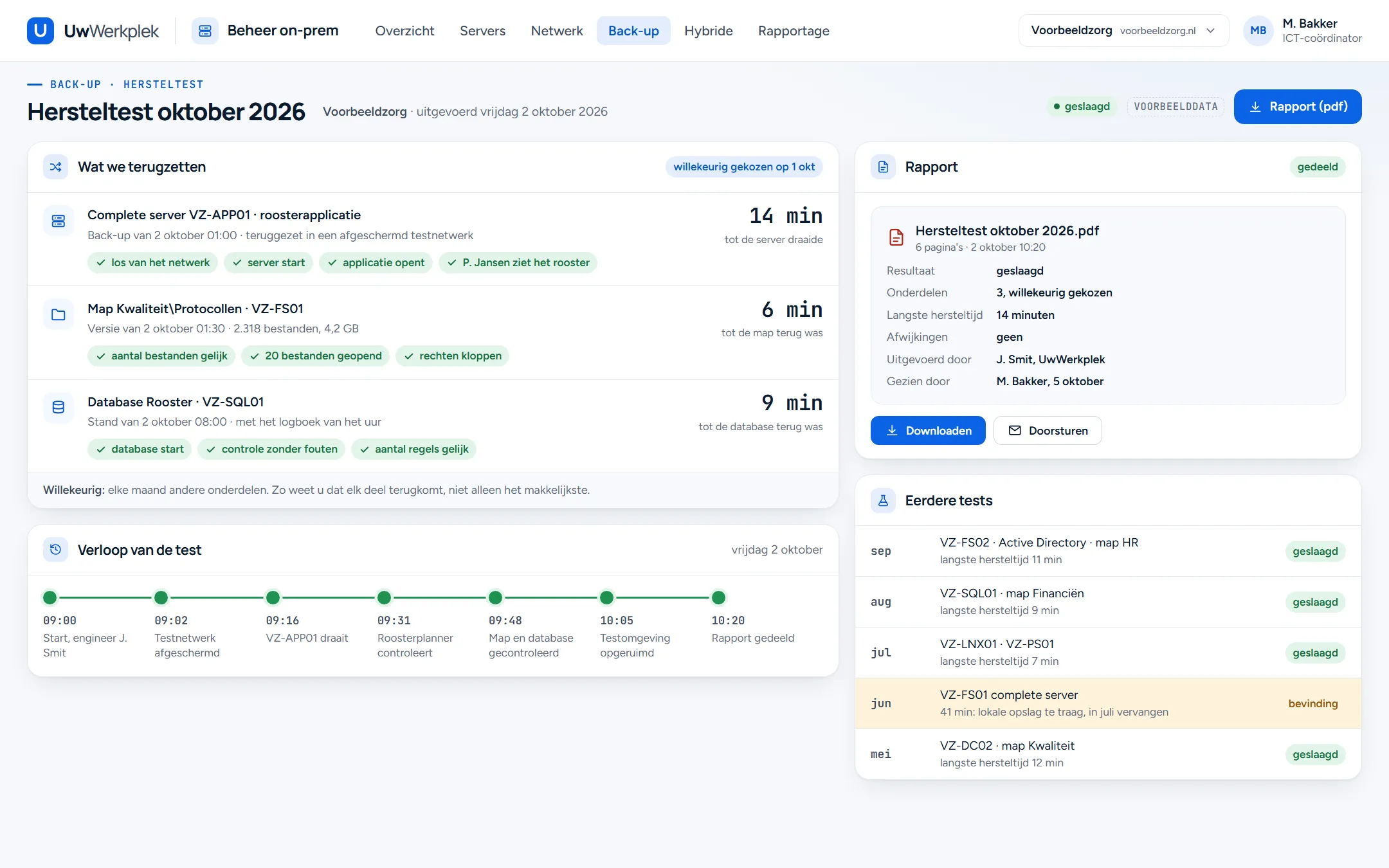1389x868 pixels.
Task: Click the UwWerkplek logo icon
Action: click(41, 31)
